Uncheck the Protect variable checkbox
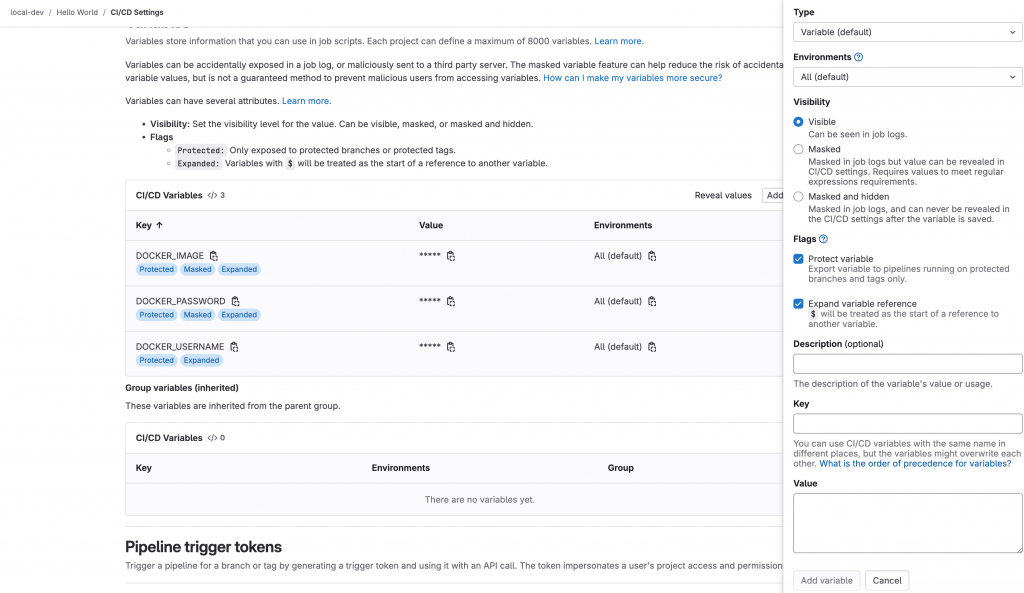 pyautogui.click(x=798, y=259)
